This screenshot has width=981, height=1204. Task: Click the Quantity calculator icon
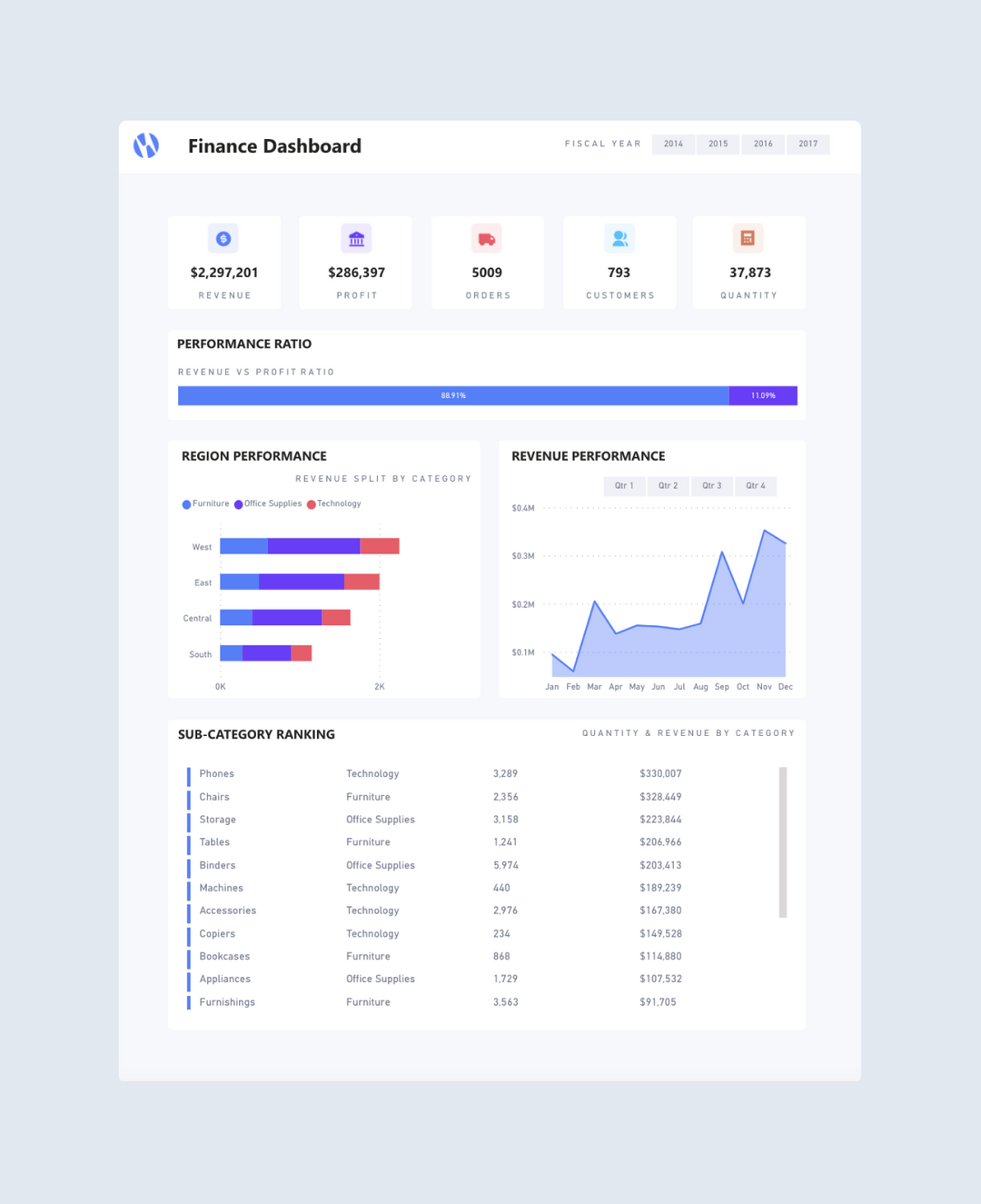(x=748, y=237)
